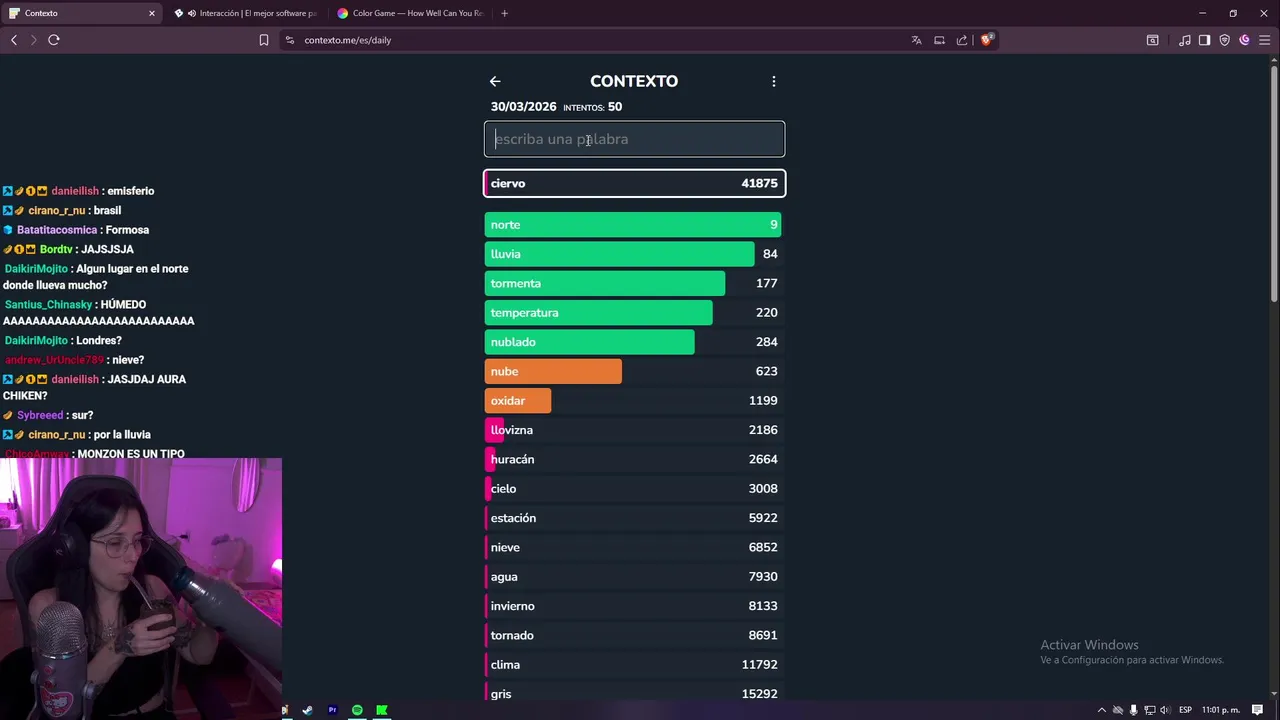Open the Brave VPN shield icon
This screenshot has width=1280, height=720.
pos(1224,40)
